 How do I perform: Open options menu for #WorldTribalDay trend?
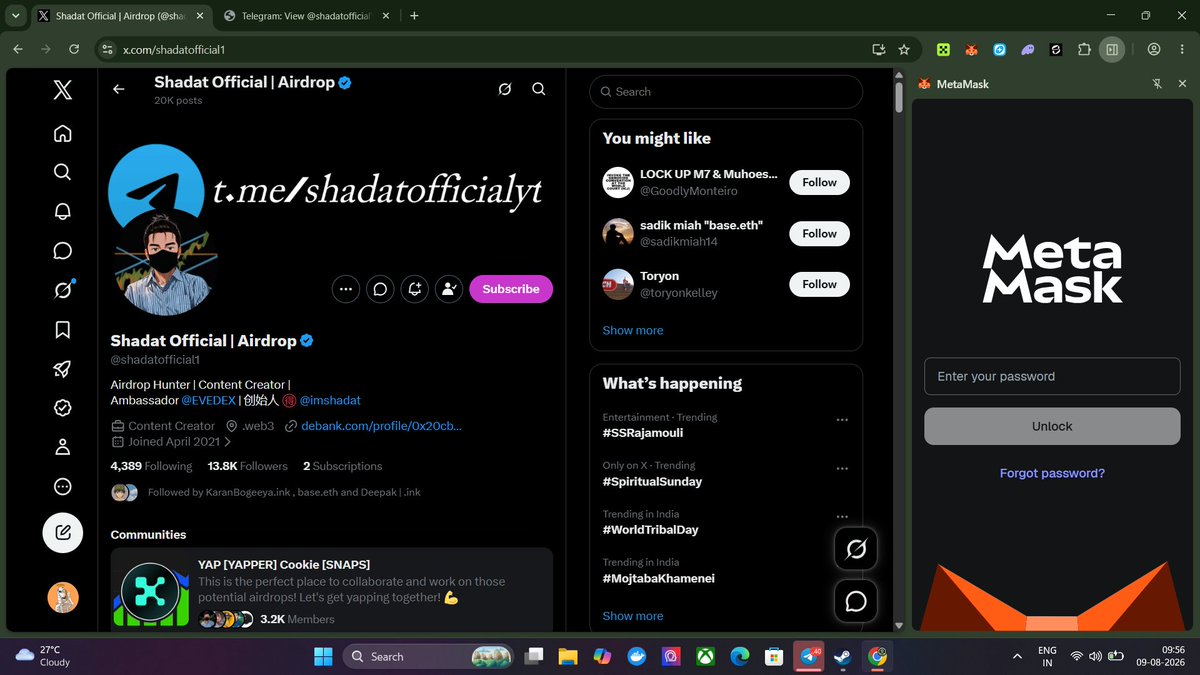(x=842, y=516)
